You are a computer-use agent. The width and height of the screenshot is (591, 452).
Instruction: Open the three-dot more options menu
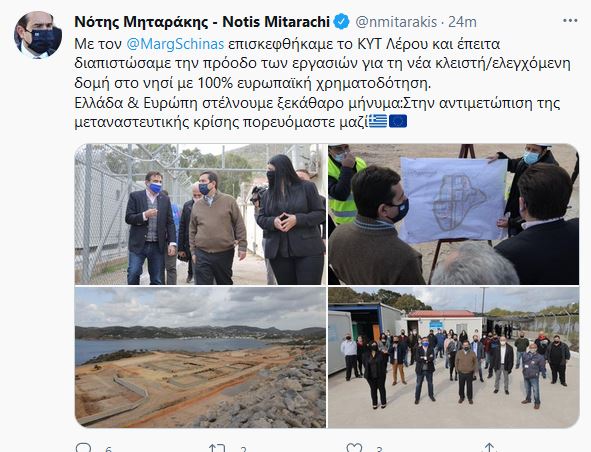pos(570,21)
